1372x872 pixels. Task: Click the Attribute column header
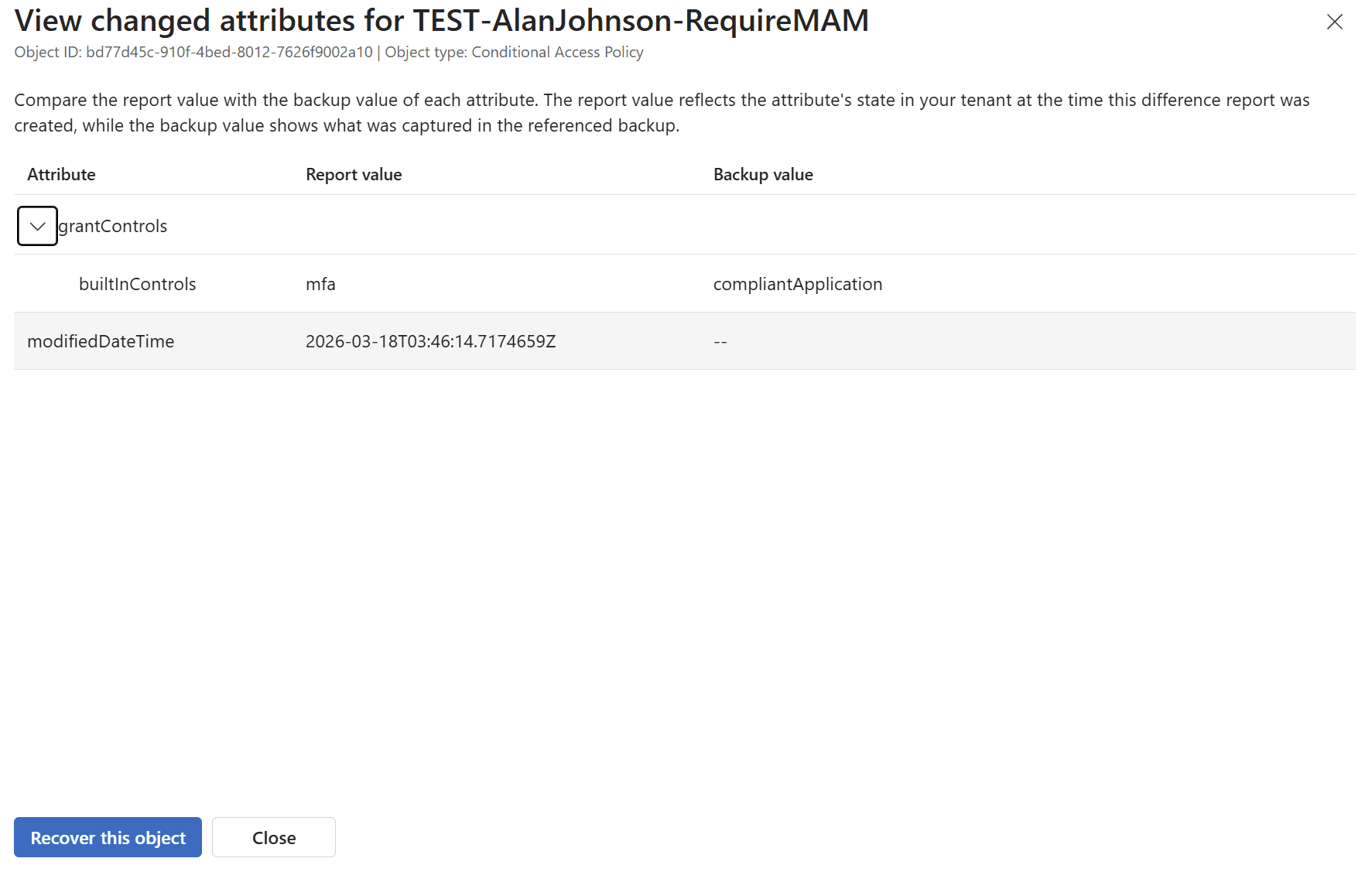[x=61, y=175]
